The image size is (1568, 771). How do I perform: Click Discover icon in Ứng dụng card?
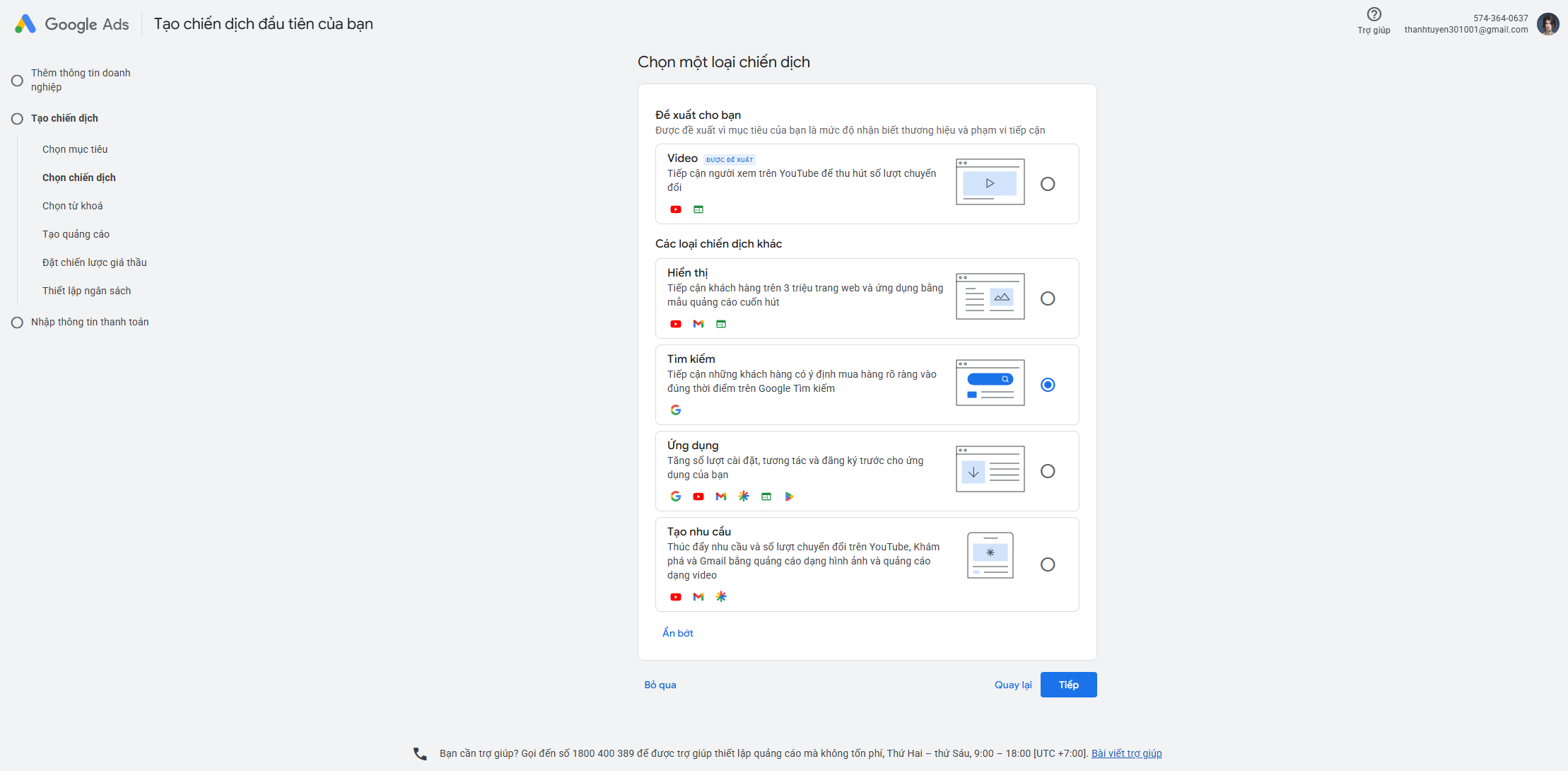tap(744, 497)
